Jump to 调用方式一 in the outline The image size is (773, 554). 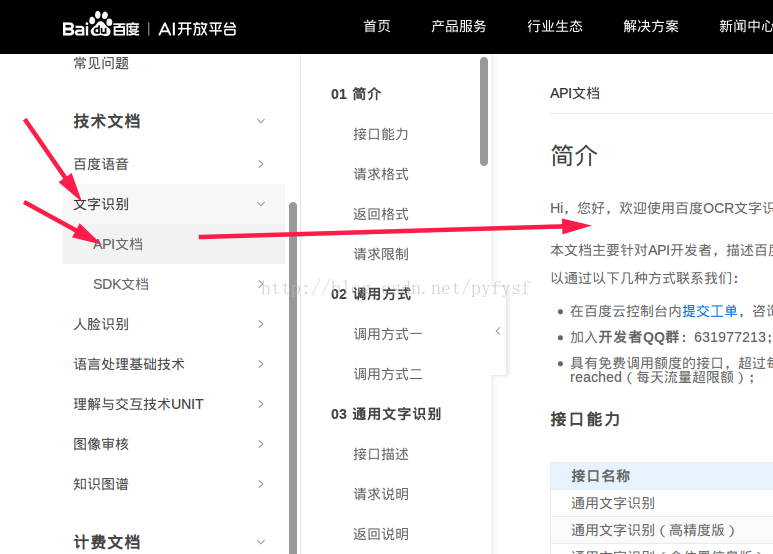387,334
